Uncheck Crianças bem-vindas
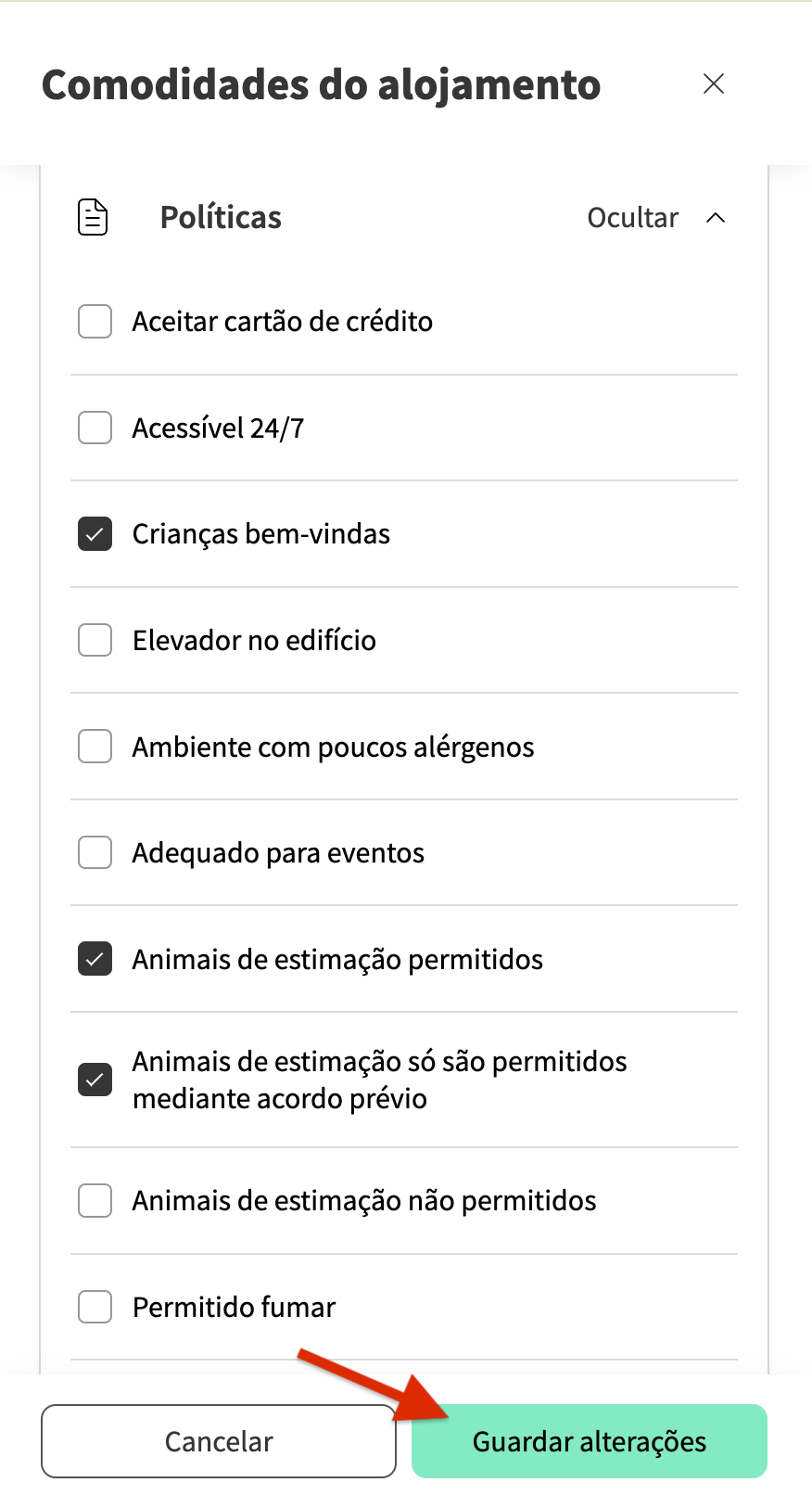Image resolution: width=812 pixels, height=1508 pixels. coord(95,534)
